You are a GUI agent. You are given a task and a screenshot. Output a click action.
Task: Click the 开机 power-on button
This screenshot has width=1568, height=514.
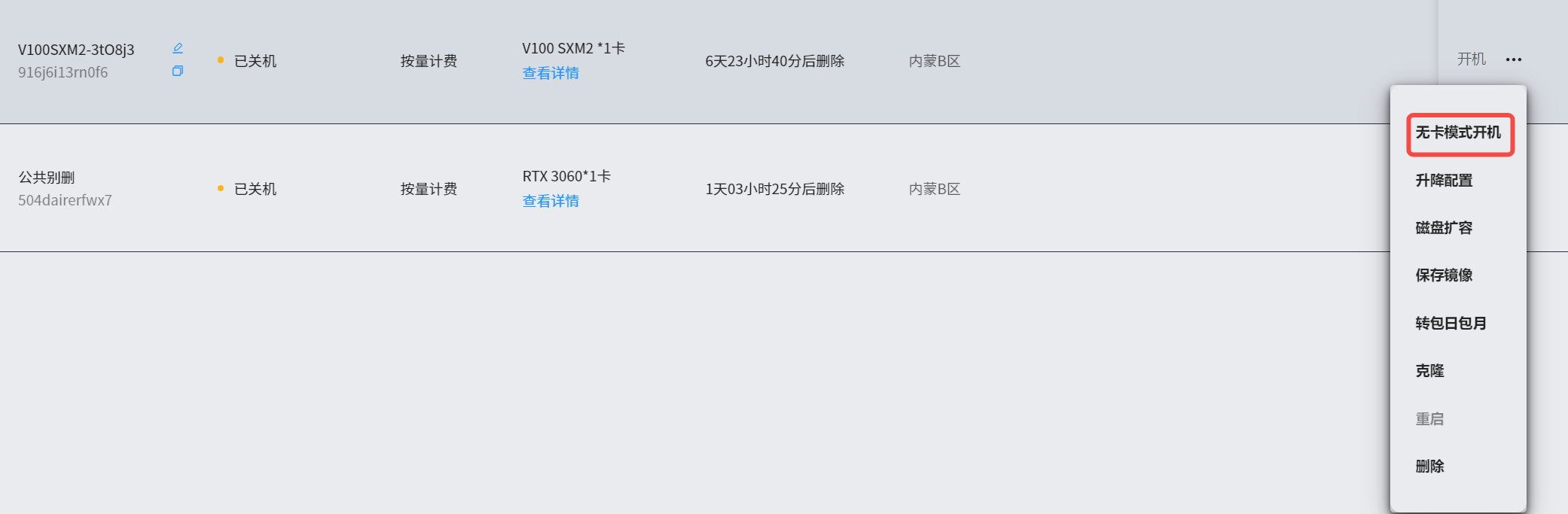click(x=1471, y=59)
